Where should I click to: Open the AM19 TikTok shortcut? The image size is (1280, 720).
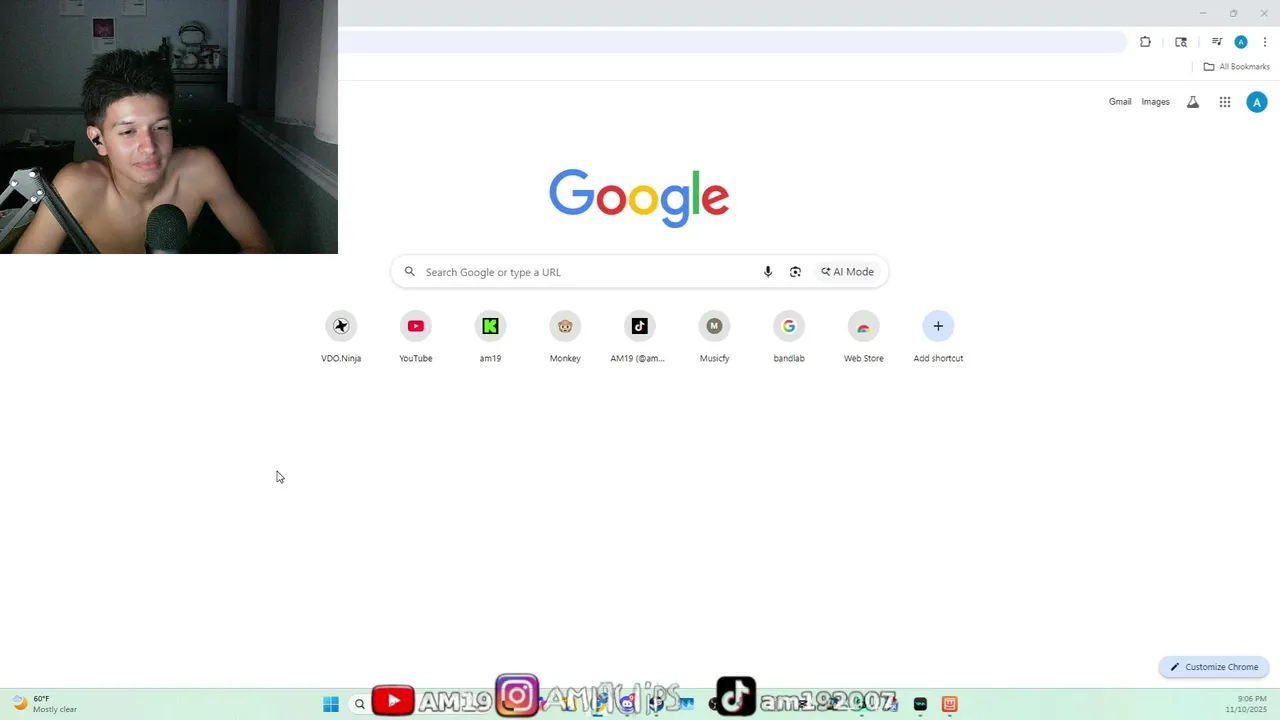click(x=639, y=338)
